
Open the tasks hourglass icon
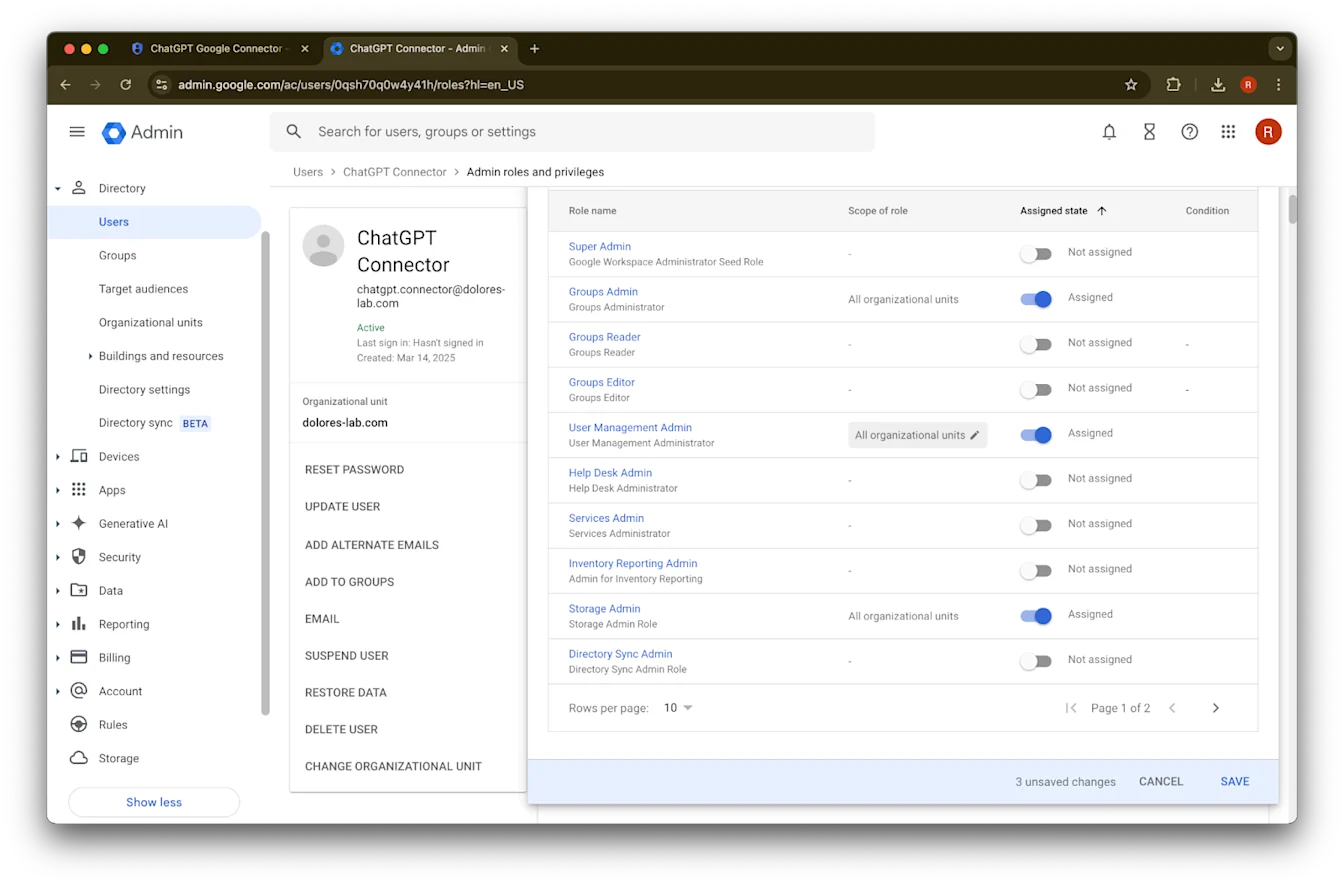pyautogui.click(x=1149, y=132)
